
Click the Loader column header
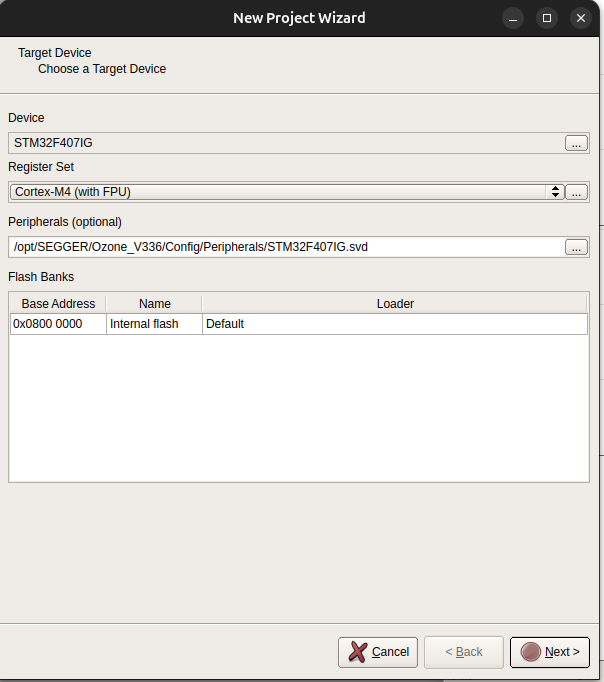(x=395, y=303)
